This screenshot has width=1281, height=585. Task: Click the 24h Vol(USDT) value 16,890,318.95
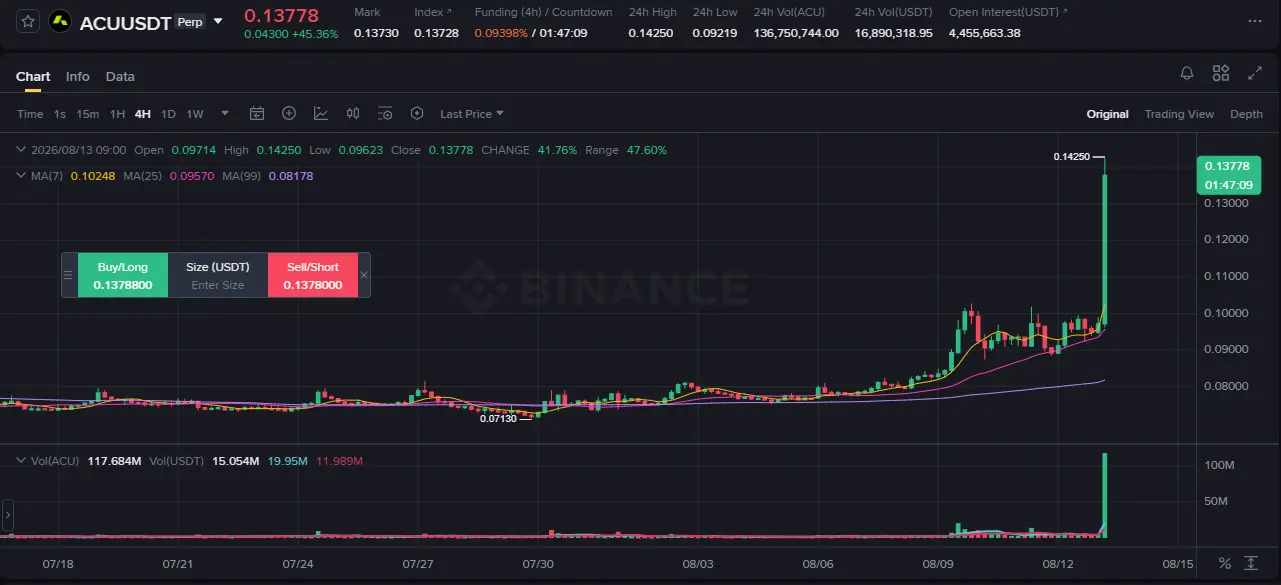(893, 33)
